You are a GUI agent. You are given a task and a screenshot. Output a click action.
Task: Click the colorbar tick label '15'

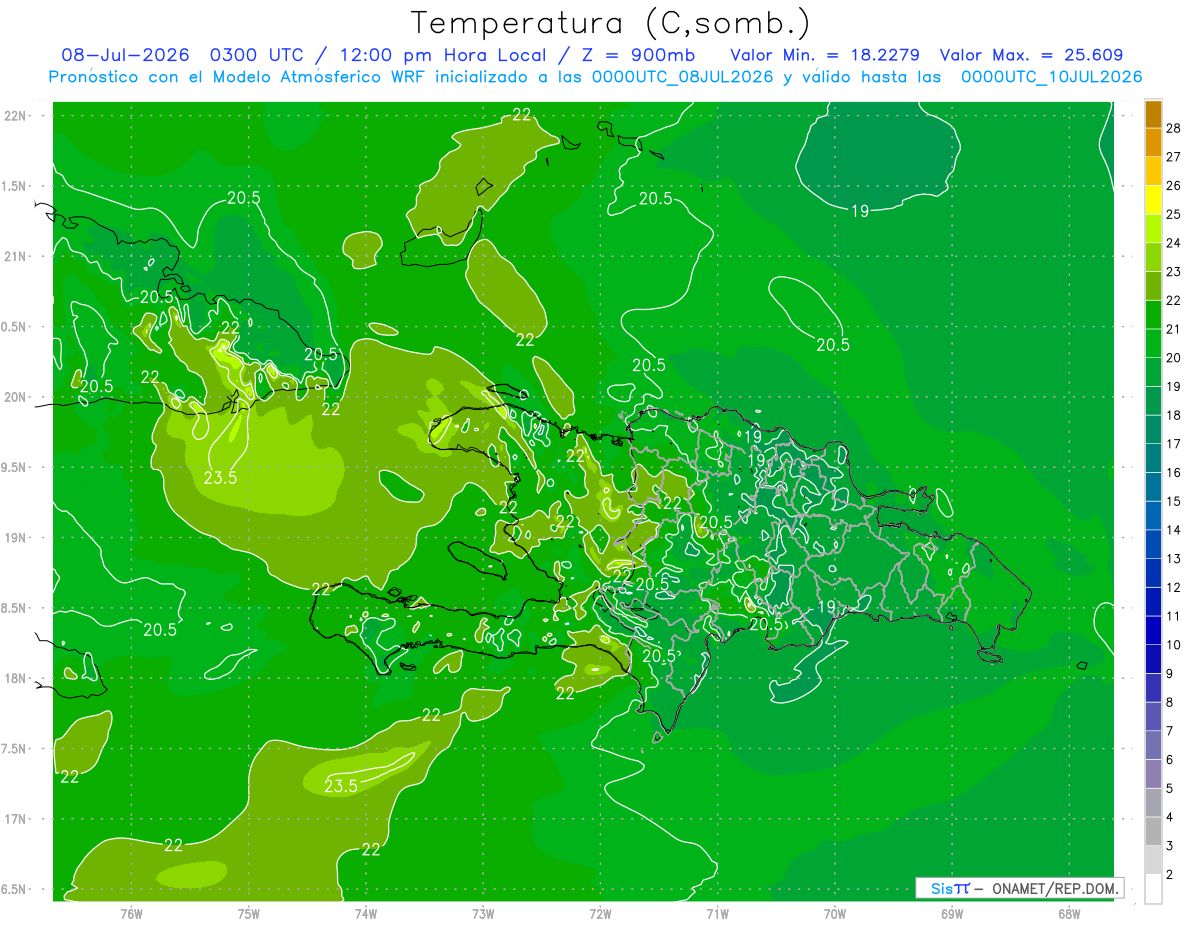click(x=1173, y=502)
